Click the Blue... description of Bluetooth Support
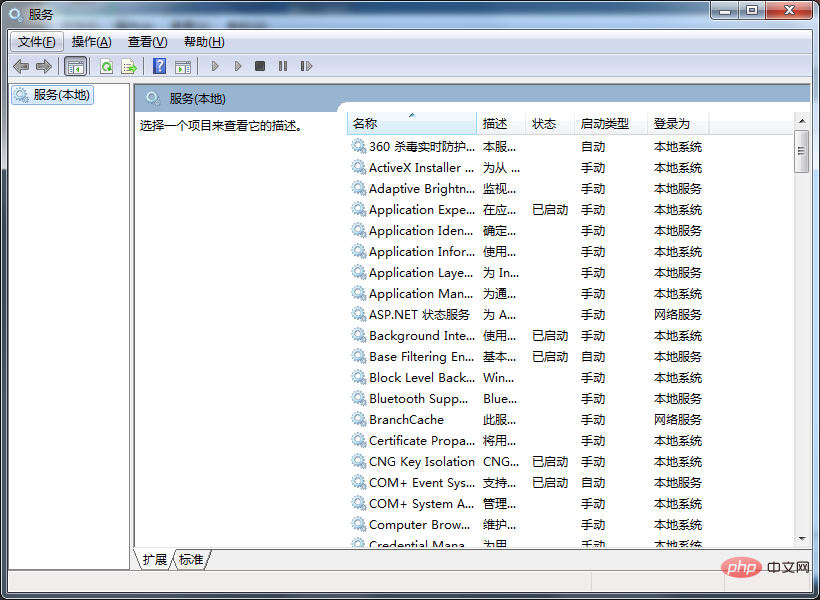 tap(500, 399)
